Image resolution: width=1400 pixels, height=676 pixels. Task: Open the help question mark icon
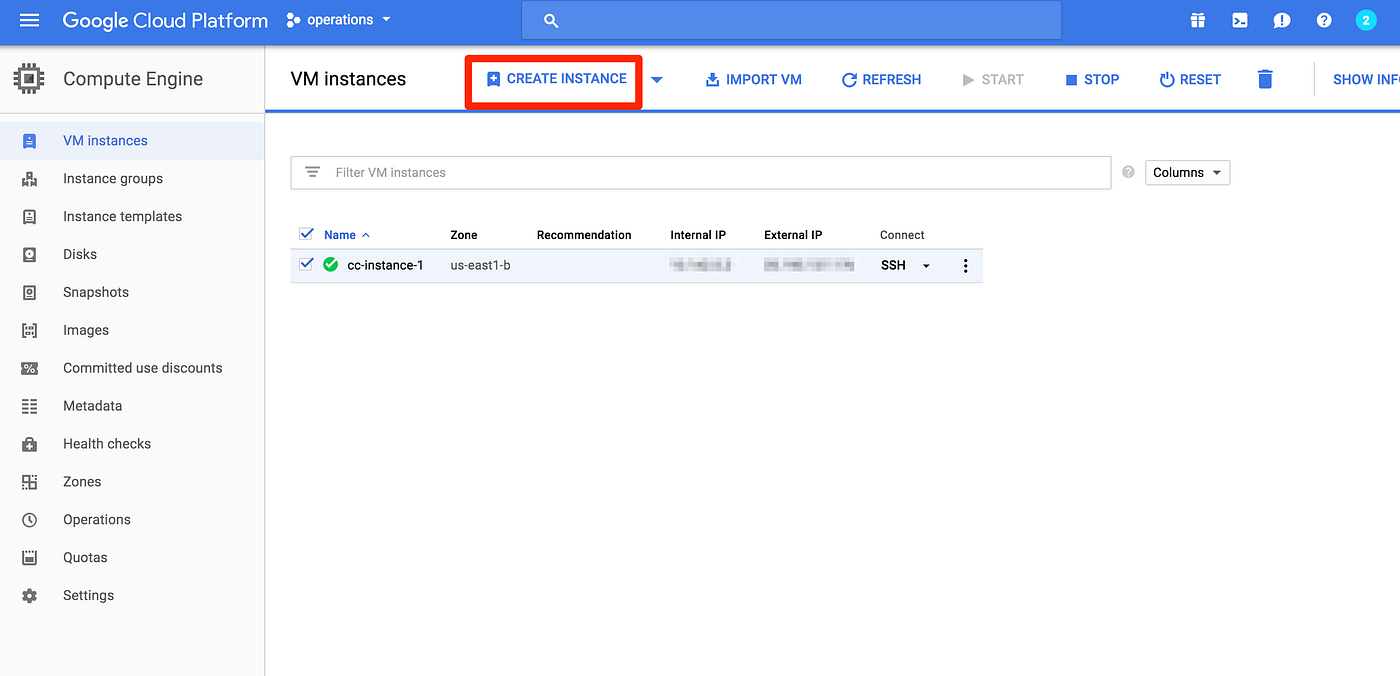[x=1324, y=20]
